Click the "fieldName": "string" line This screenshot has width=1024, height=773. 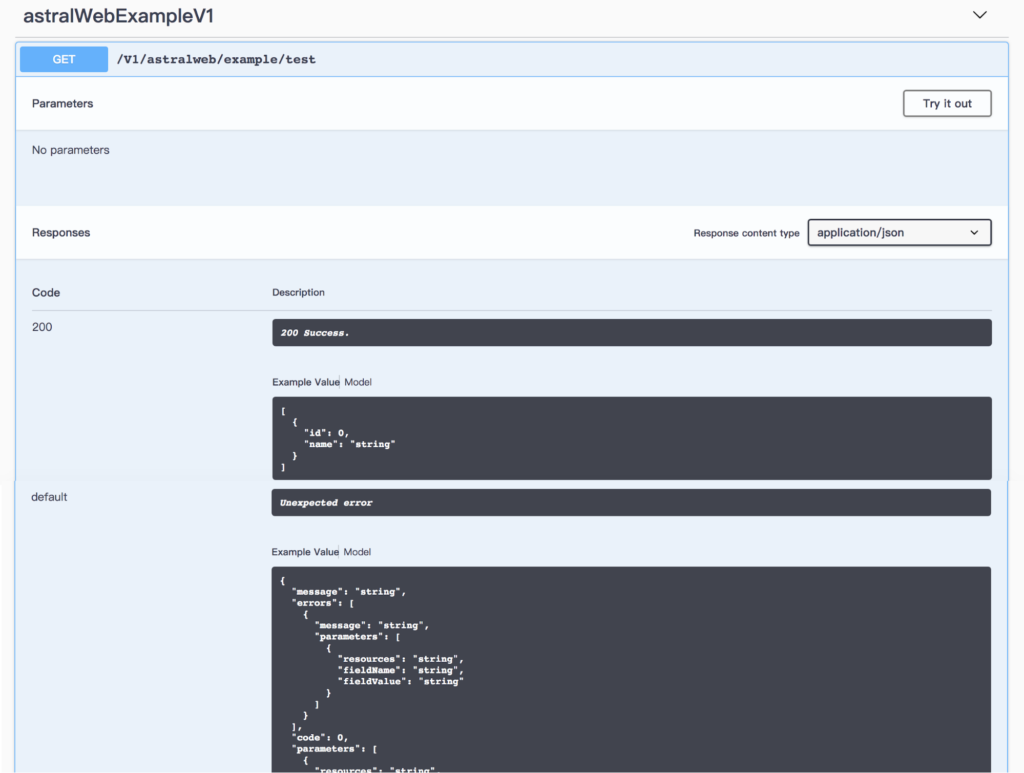point(400,670)
